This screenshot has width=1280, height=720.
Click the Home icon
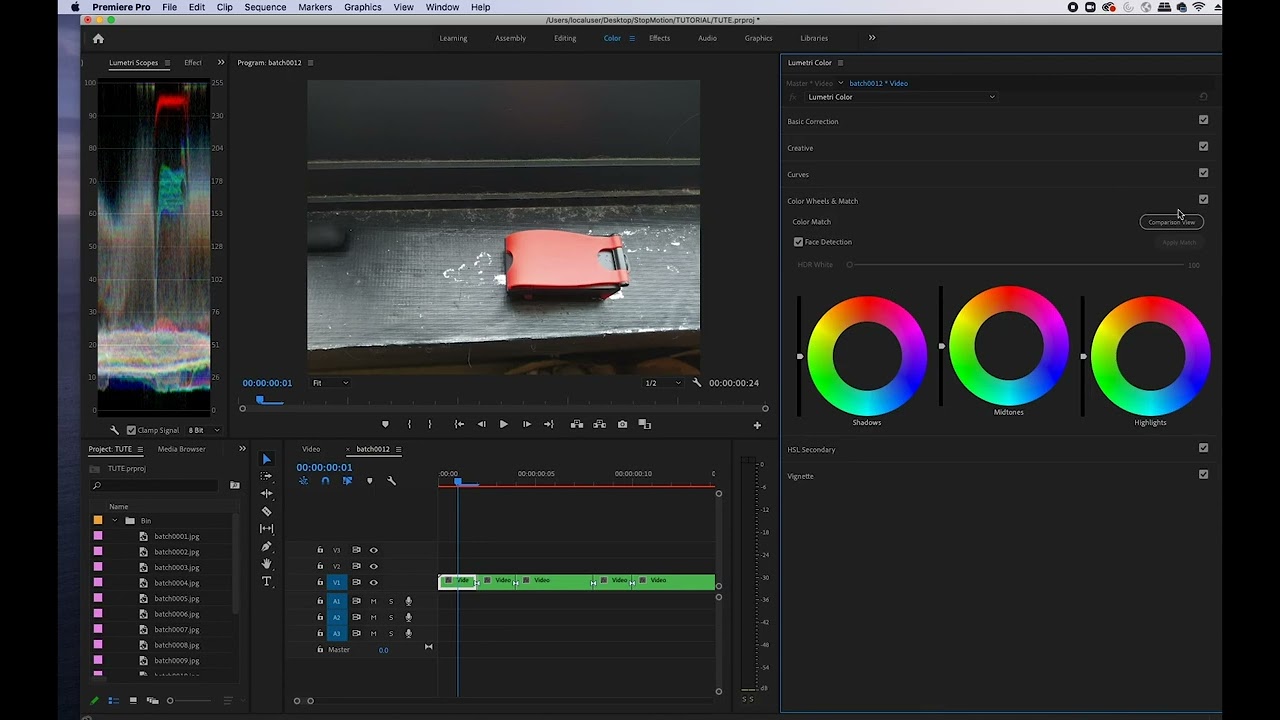[98, 38]
